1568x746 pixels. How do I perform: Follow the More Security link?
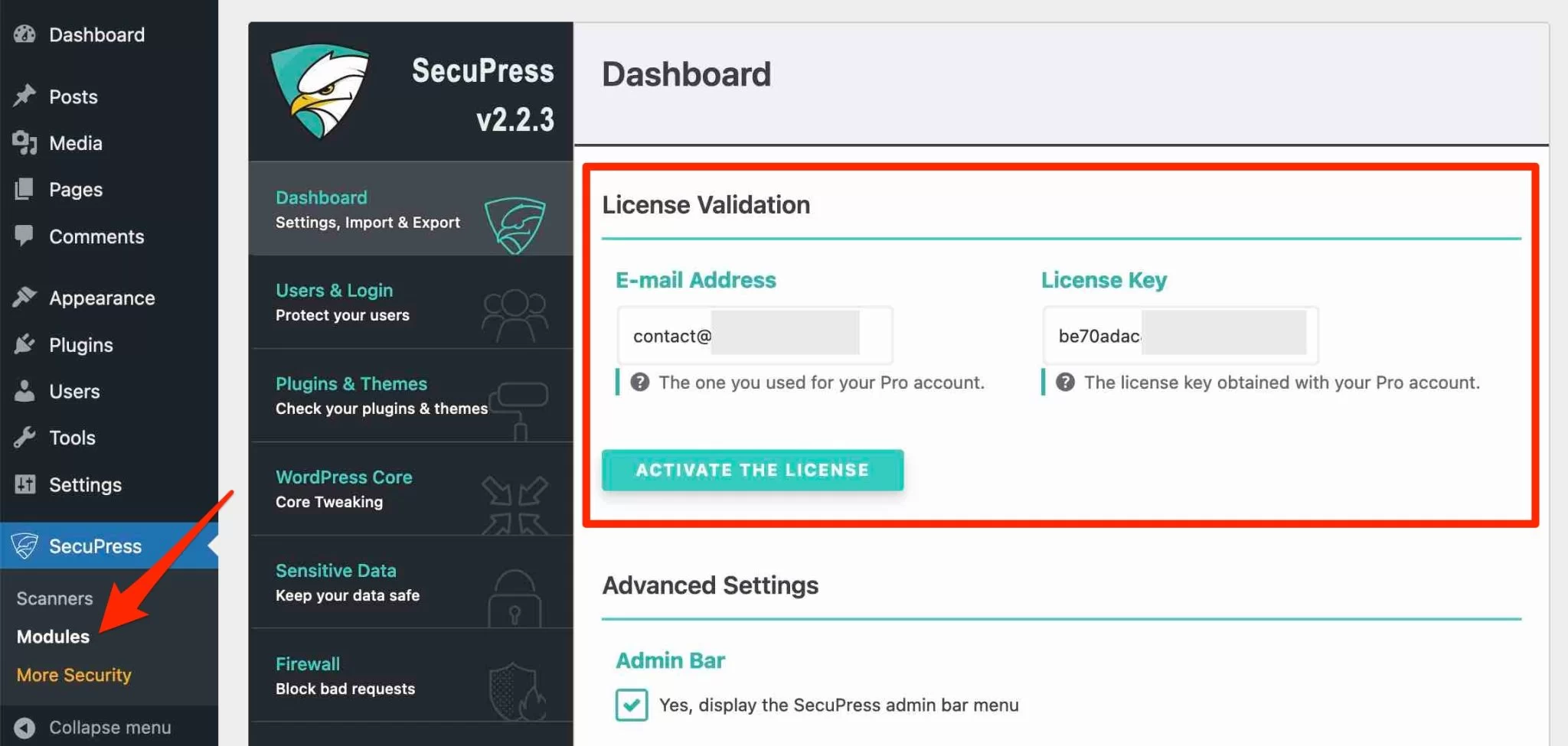pos(74,675)
